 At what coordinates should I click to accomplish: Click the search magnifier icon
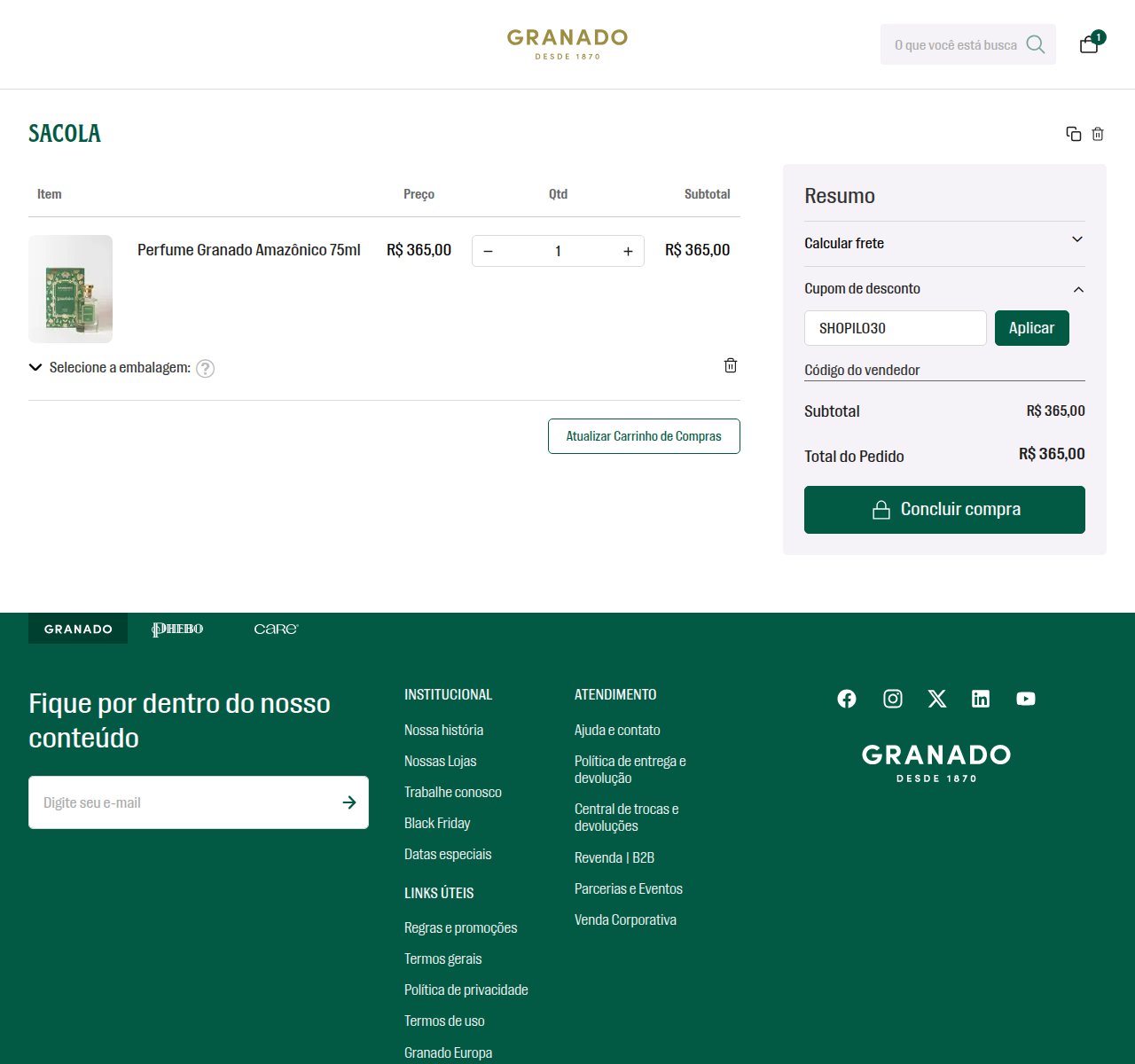coord(1036,44)
